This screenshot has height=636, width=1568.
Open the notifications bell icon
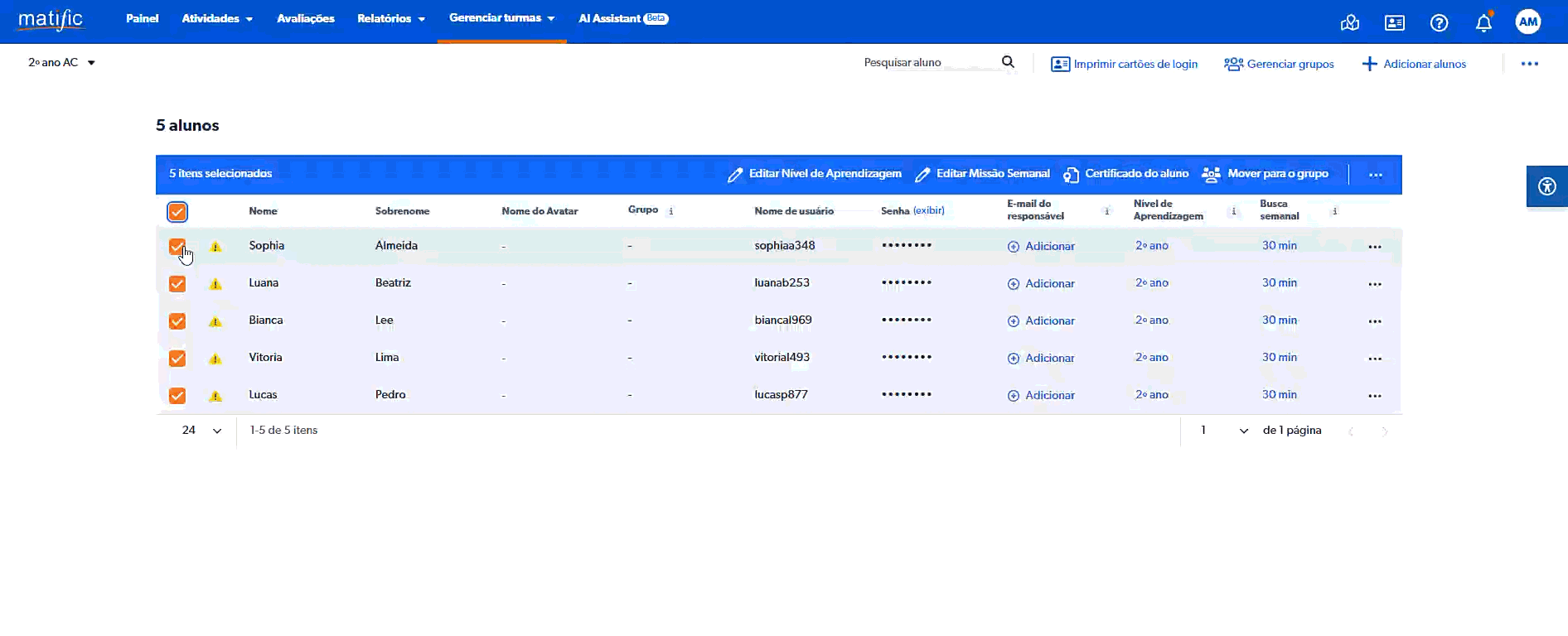(x=1483, y=23)
